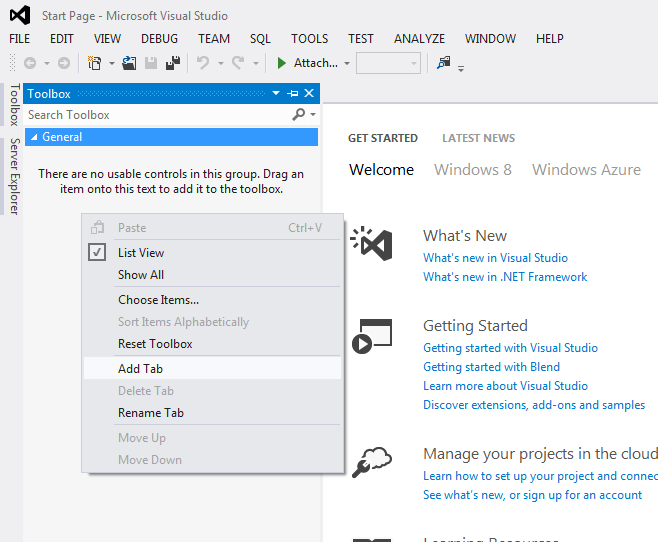Open the SQL menu
This screenshot has height=542, width=658.
tap(260, 39)
